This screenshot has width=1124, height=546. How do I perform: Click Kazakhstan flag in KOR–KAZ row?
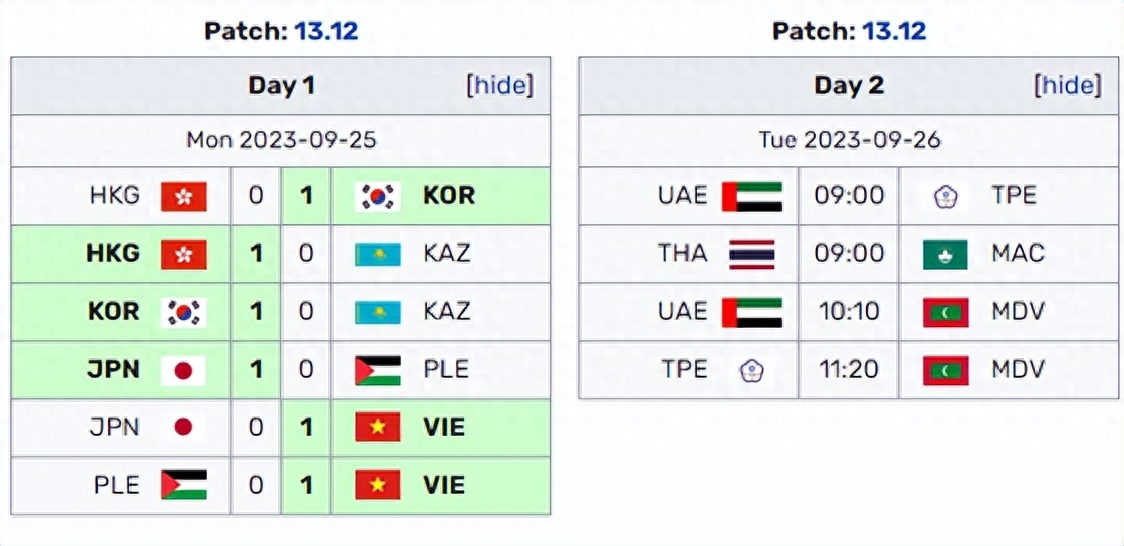[378, 312]
